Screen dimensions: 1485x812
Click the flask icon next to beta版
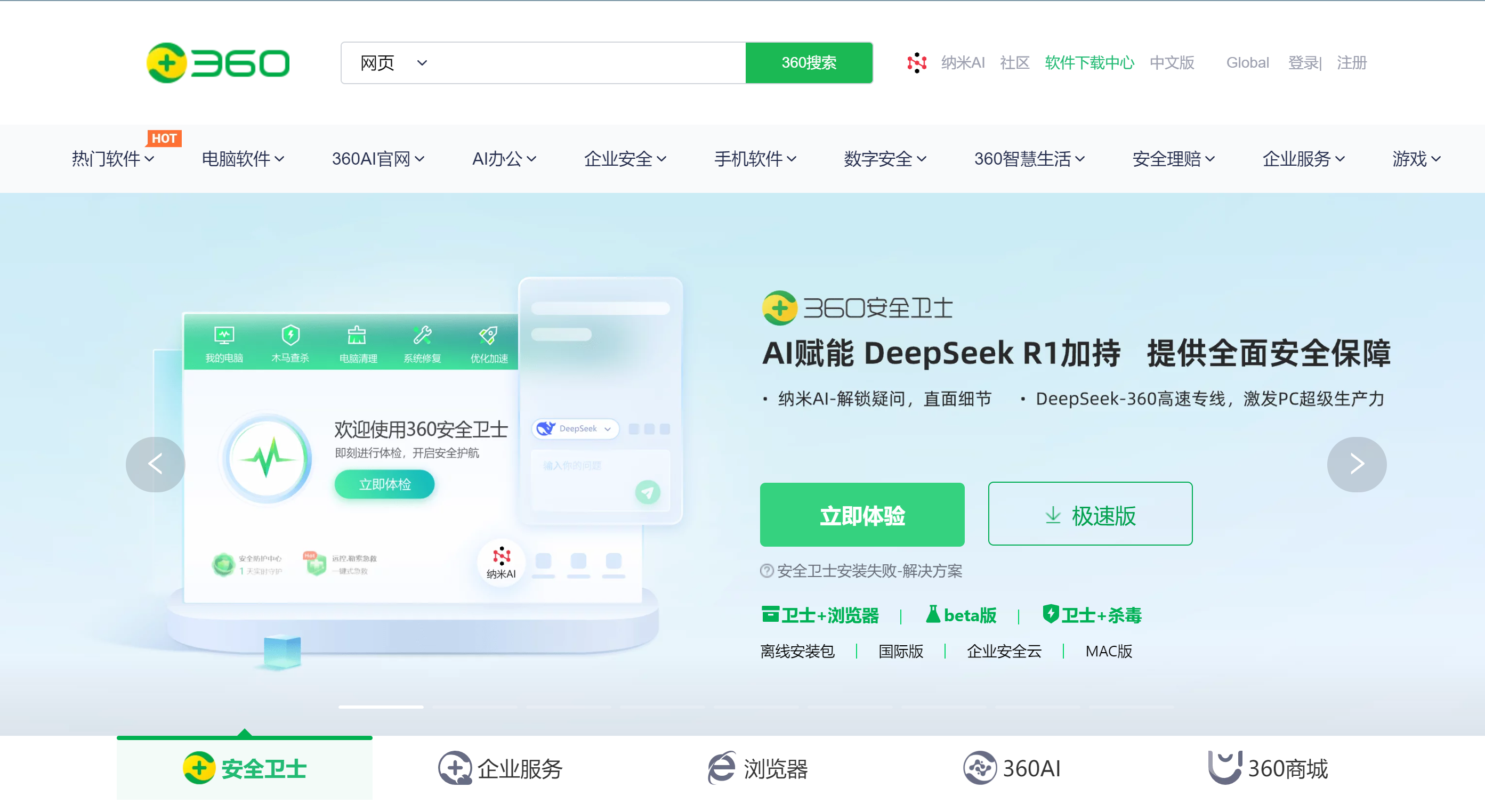point(932,614)
